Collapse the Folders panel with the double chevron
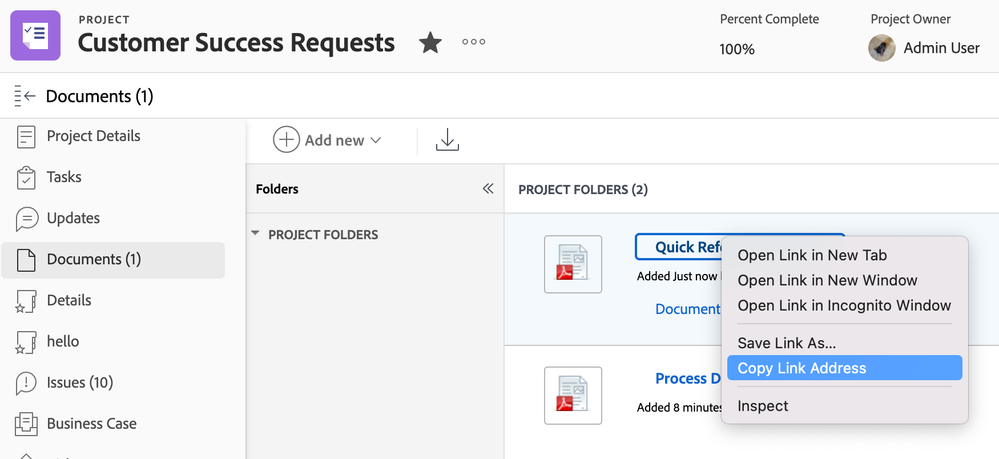The image size is (999, 459). (488, 188)
